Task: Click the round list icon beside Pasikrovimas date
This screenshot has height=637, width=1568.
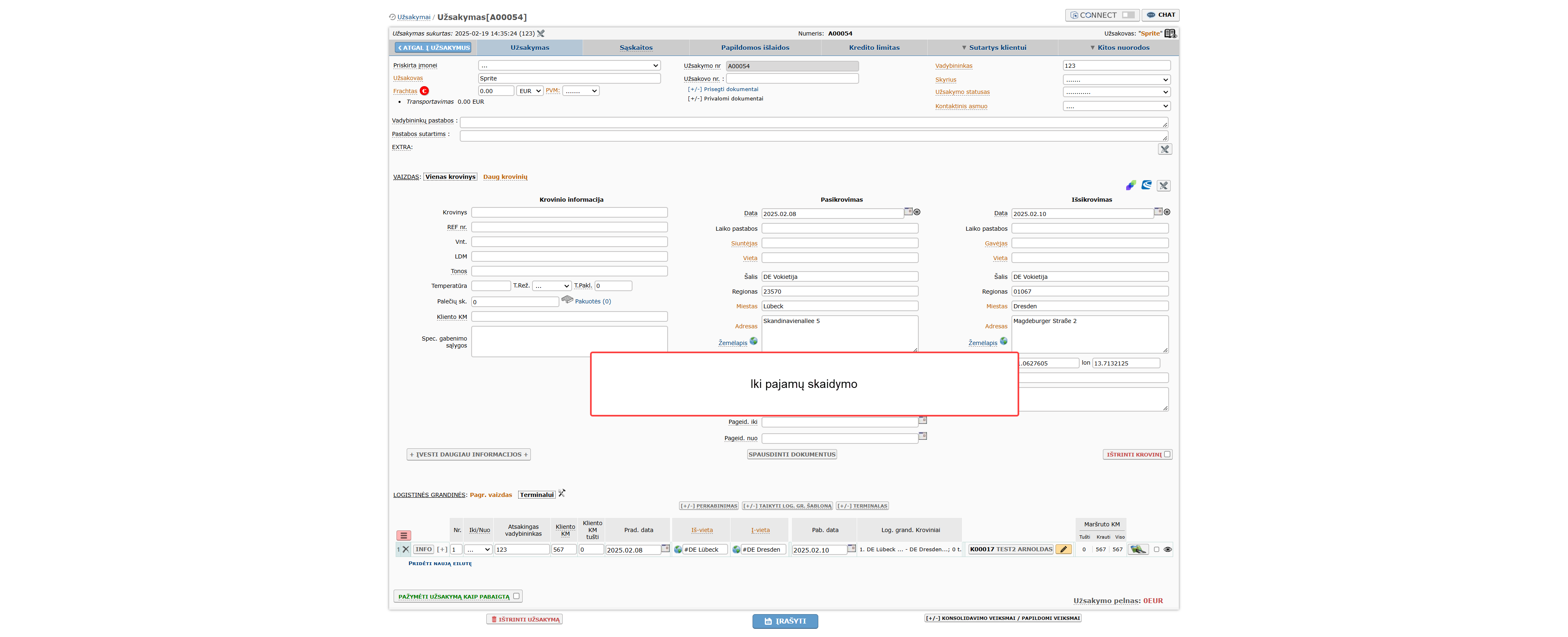Action: [917, 212]
